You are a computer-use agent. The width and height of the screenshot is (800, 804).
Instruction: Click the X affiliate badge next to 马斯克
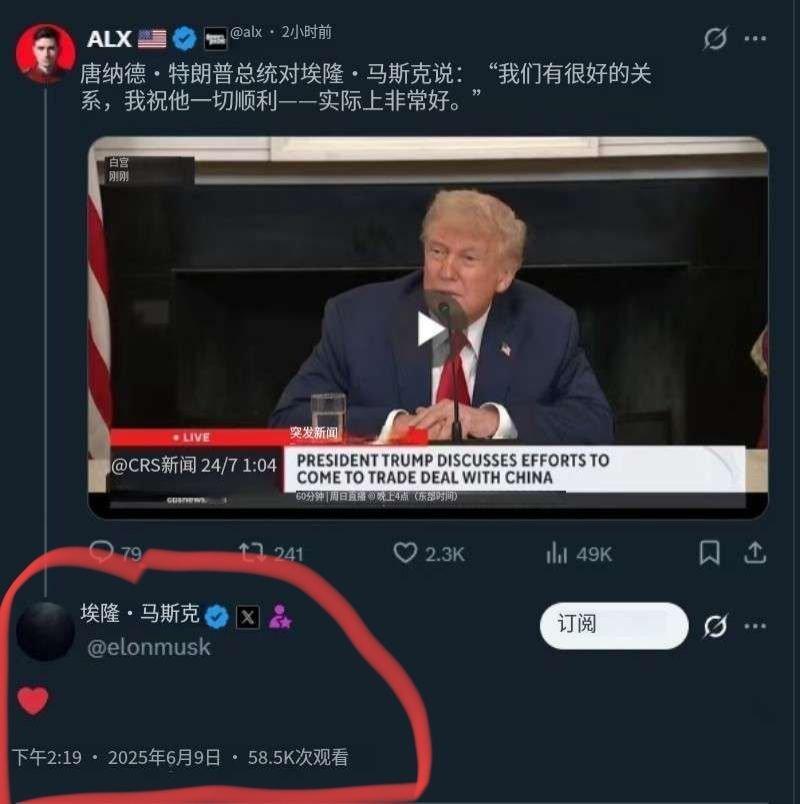(x=248, y=617)
